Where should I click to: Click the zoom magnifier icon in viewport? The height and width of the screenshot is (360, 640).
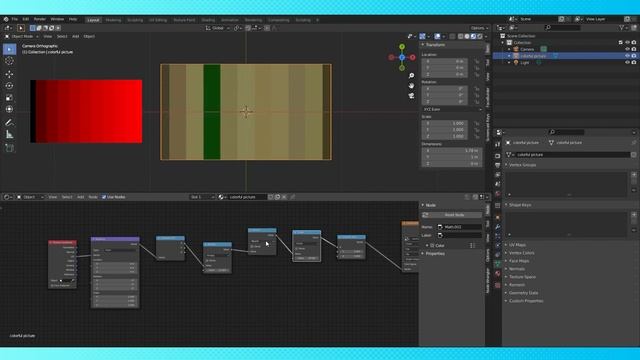click(411, 76)
